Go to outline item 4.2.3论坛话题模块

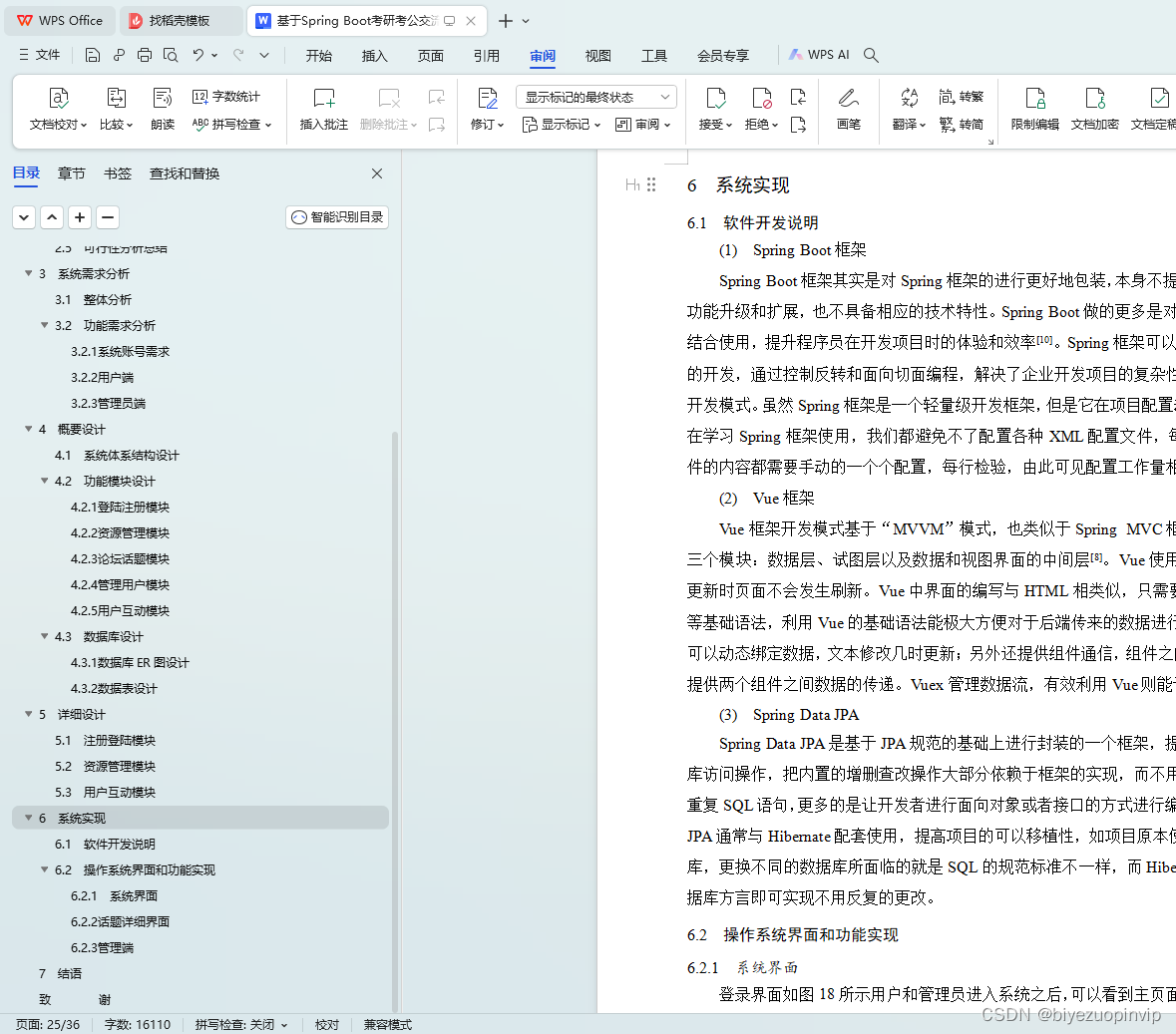pyautogui.click(x=120, y=558)
